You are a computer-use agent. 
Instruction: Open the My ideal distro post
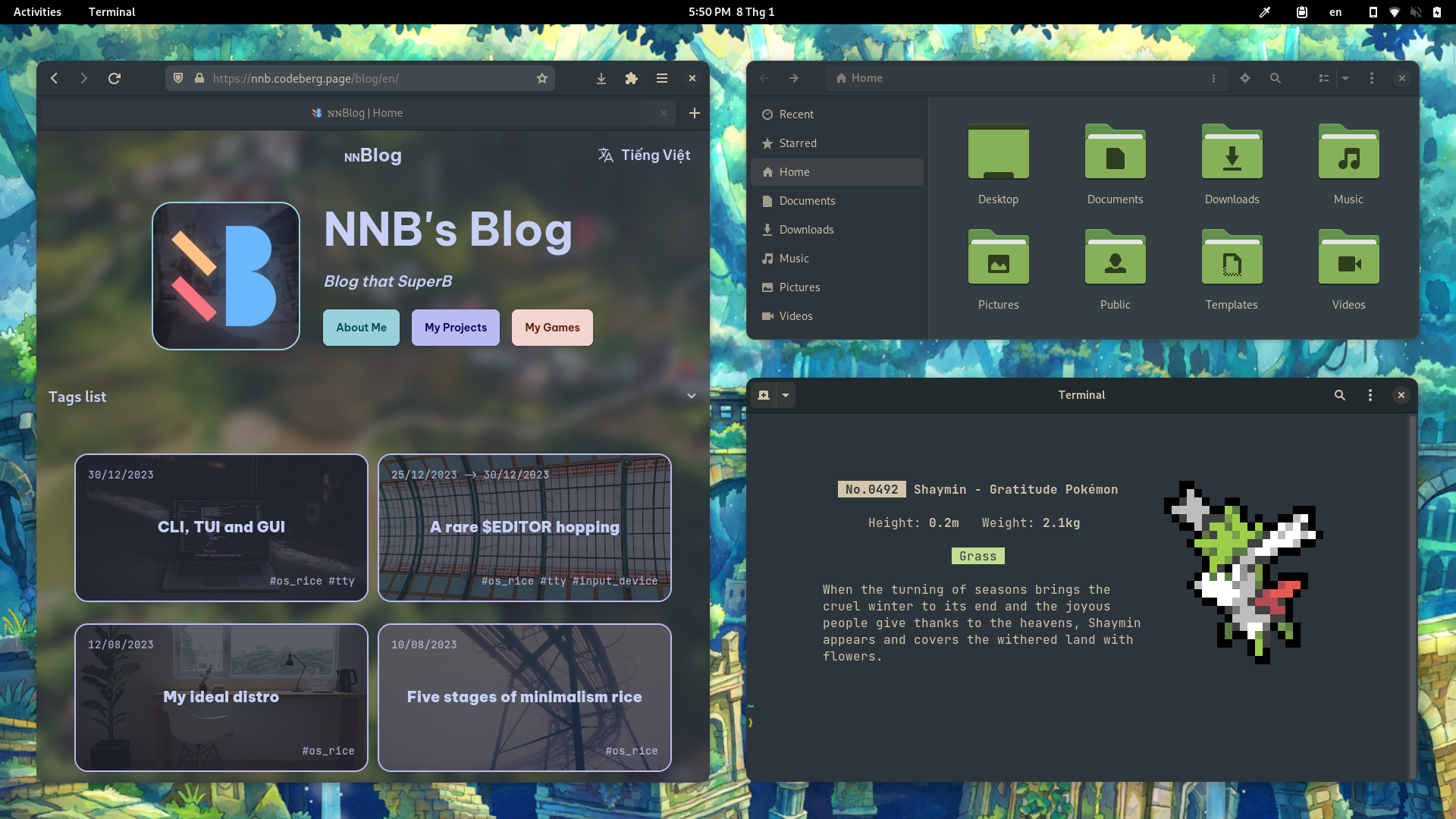click(x=221, y=698)
